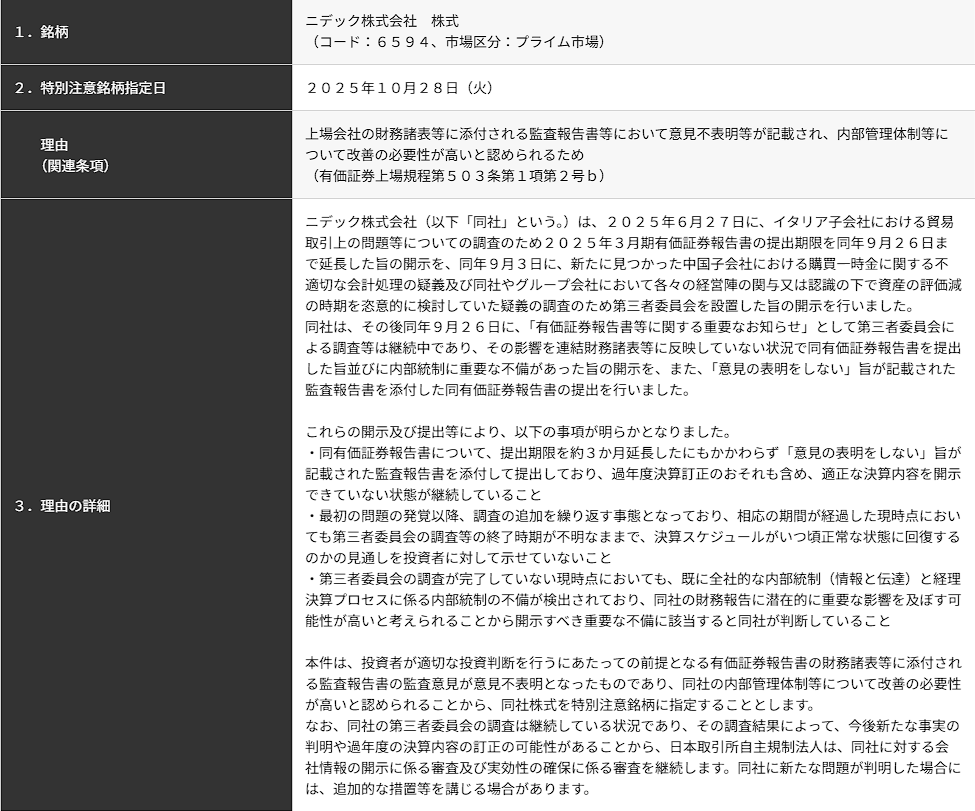The image size is (975, 811).
Task: Click the line 'コード：６５９４、市場区分：プライム市場'
Action: (x=459, y=42)
